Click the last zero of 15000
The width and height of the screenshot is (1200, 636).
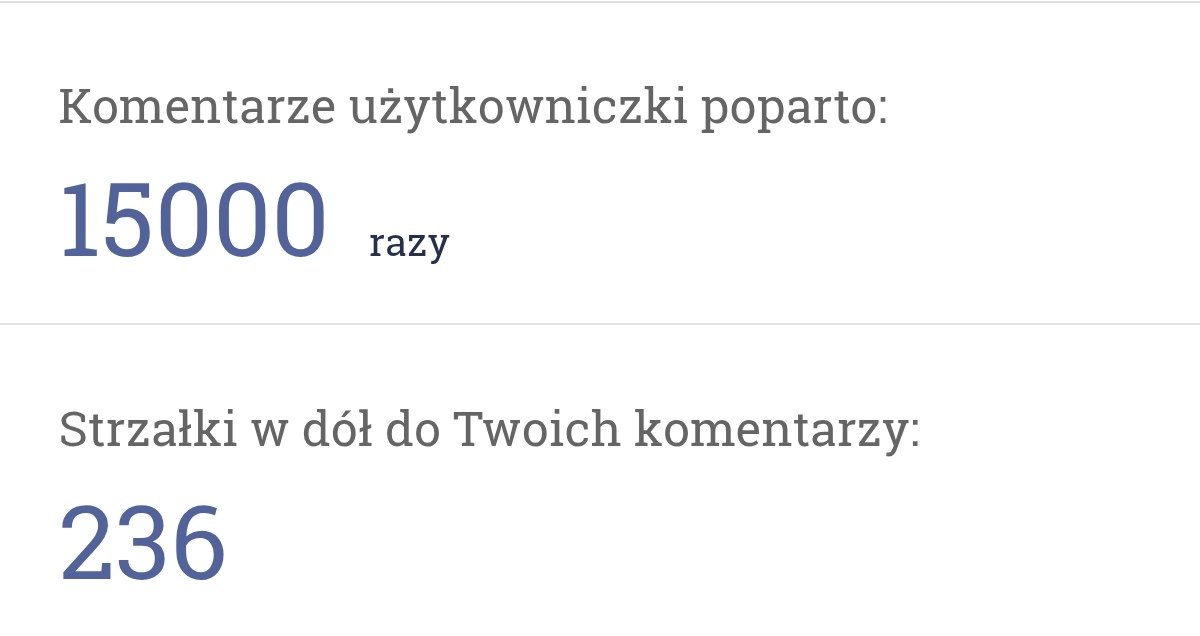click(298, 221)
